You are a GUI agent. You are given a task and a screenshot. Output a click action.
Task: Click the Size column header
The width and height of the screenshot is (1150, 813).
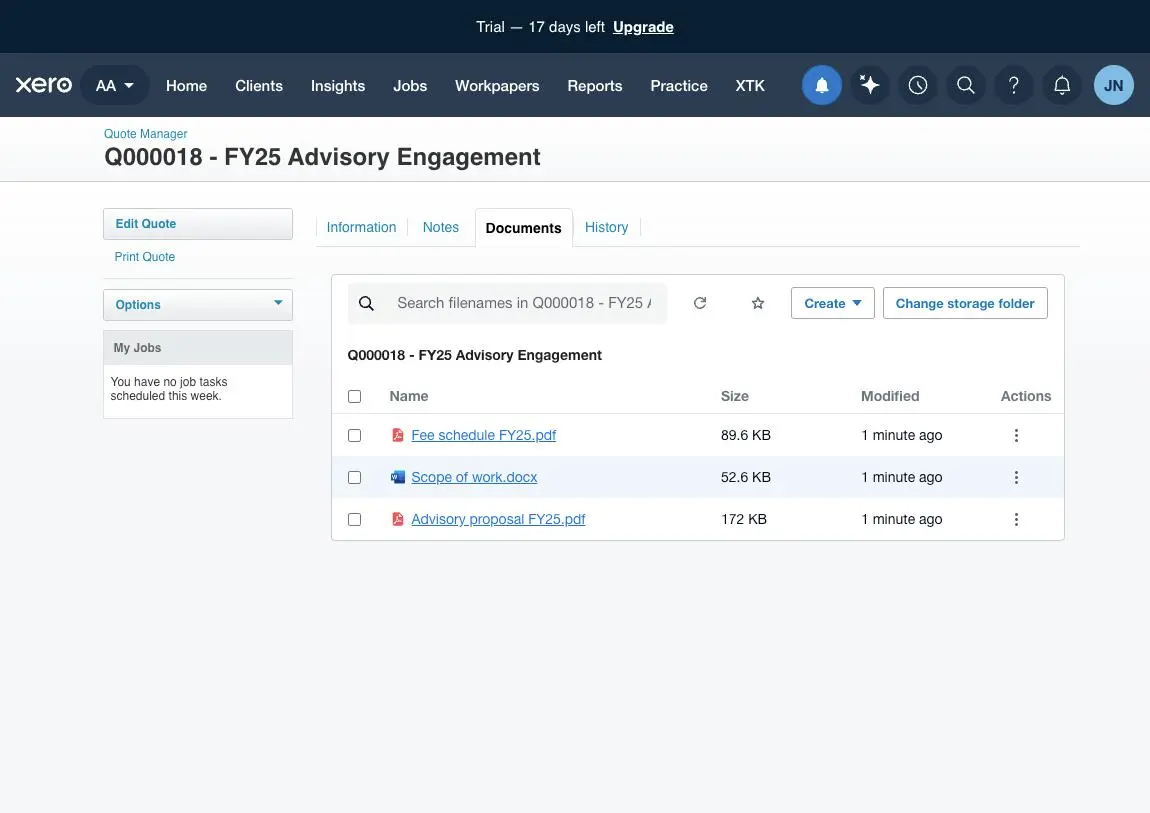[x=734, y=397]
